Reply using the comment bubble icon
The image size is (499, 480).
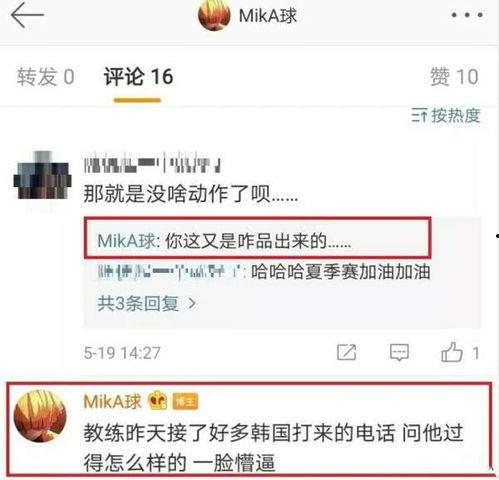pos(399,352)
